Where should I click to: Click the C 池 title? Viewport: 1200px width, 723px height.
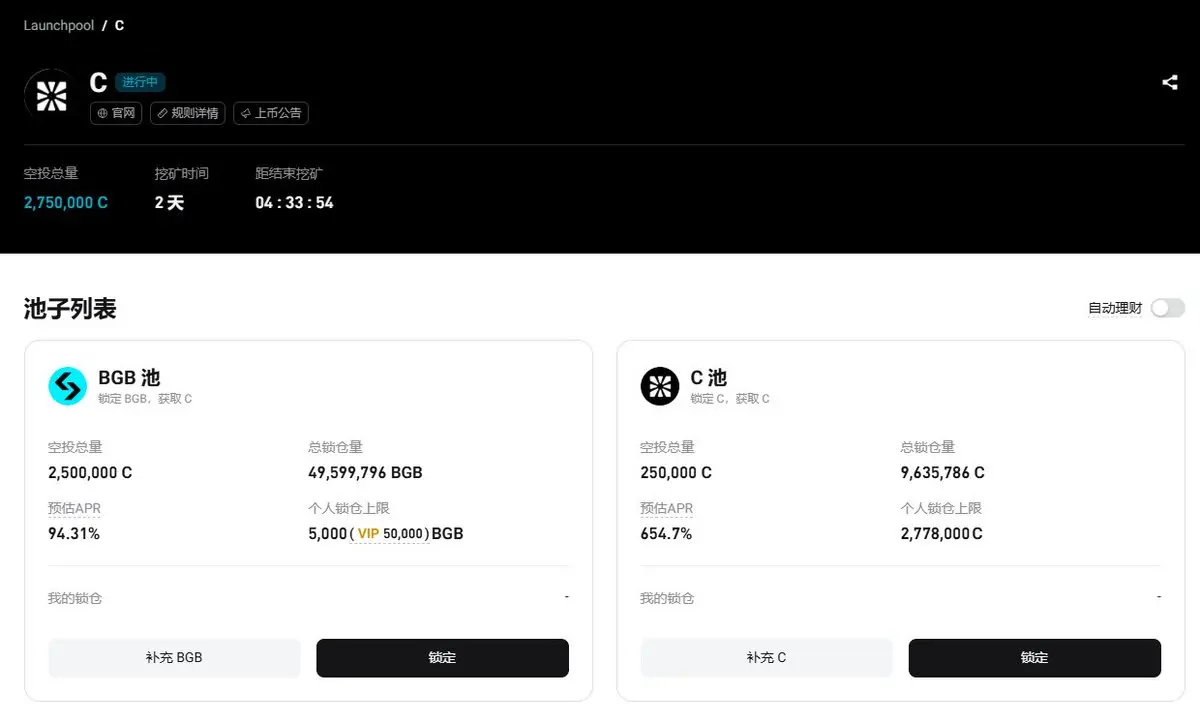708,378
